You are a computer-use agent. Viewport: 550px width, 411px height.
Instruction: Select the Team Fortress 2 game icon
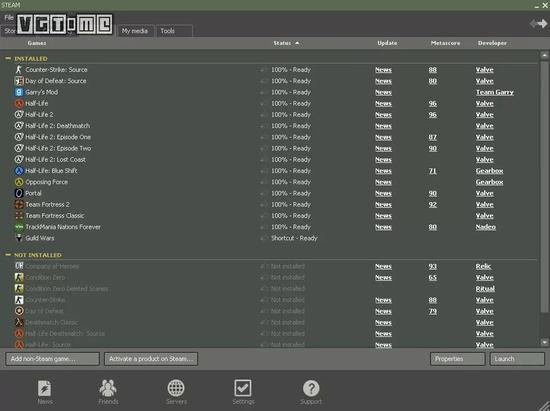19,204
